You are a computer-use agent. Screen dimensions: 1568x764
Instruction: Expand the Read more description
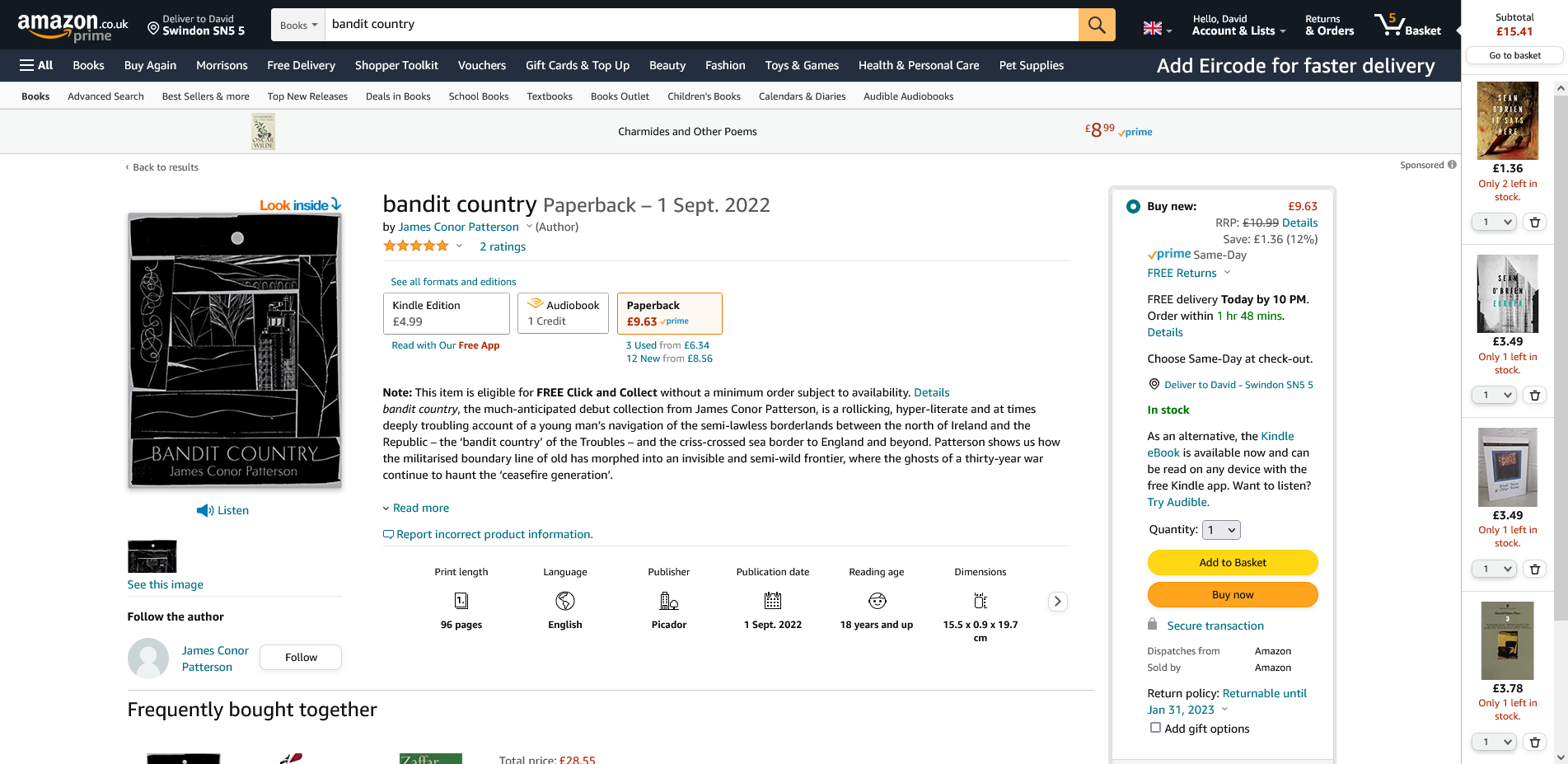coord(420,509)
